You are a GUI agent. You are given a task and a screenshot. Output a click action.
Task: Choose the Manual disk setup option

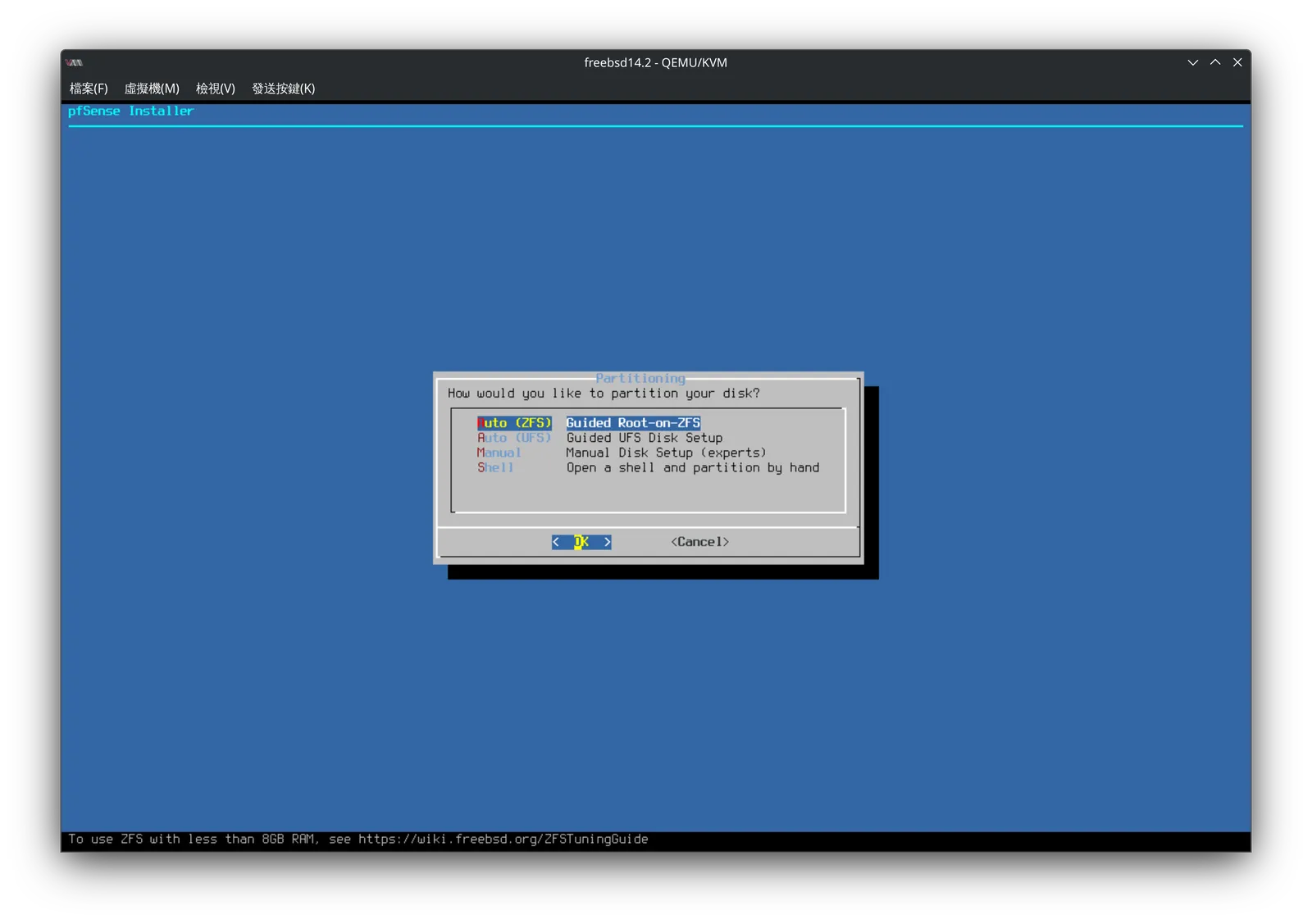point(499,453)
